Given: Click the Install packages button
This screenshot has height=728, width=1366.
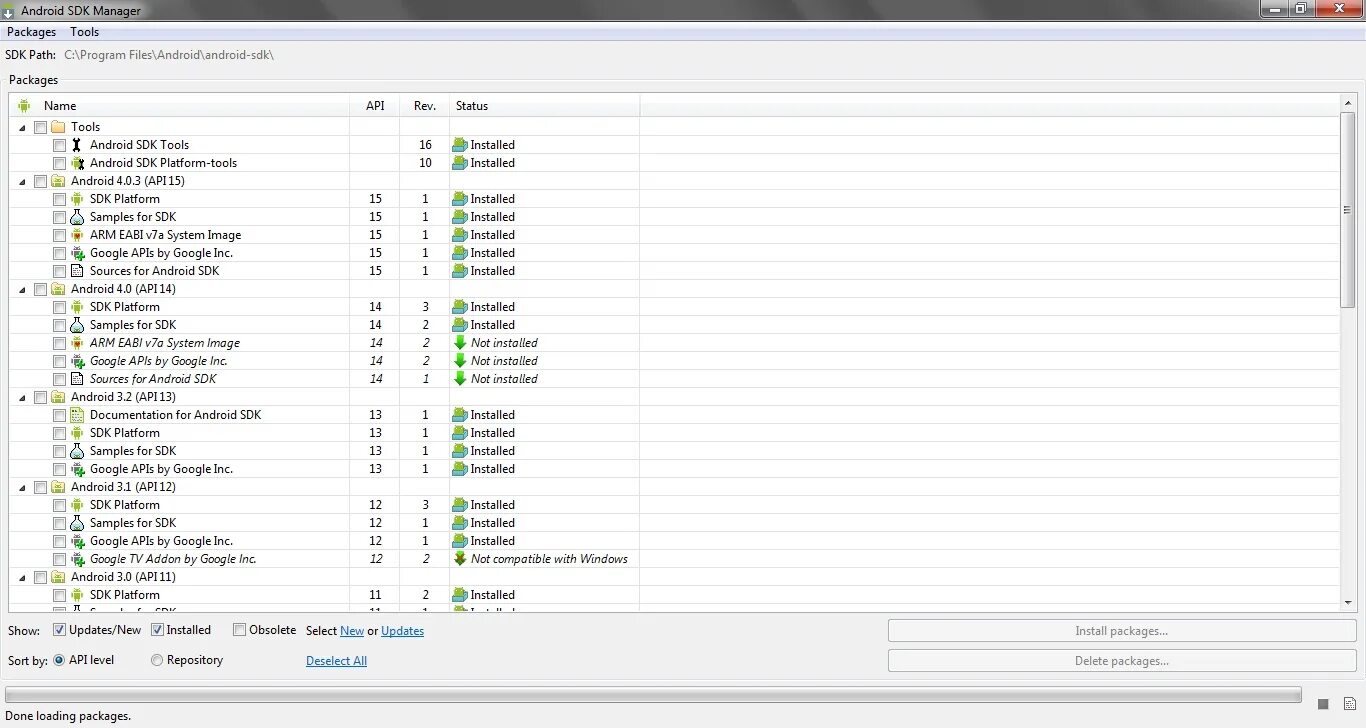Looking at the screenshot, I should coord(1121,631).
